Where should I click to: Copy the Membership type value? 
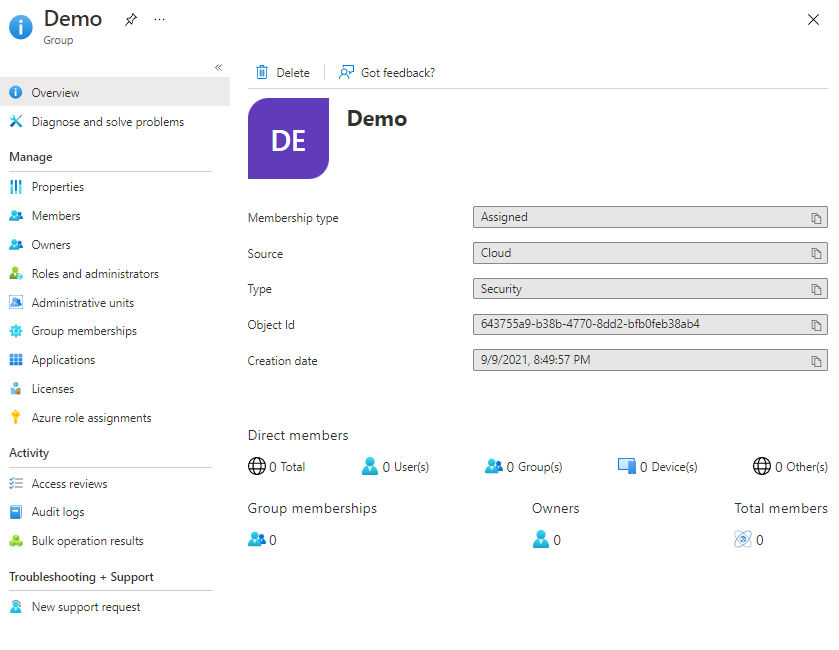tap(816, 218)
